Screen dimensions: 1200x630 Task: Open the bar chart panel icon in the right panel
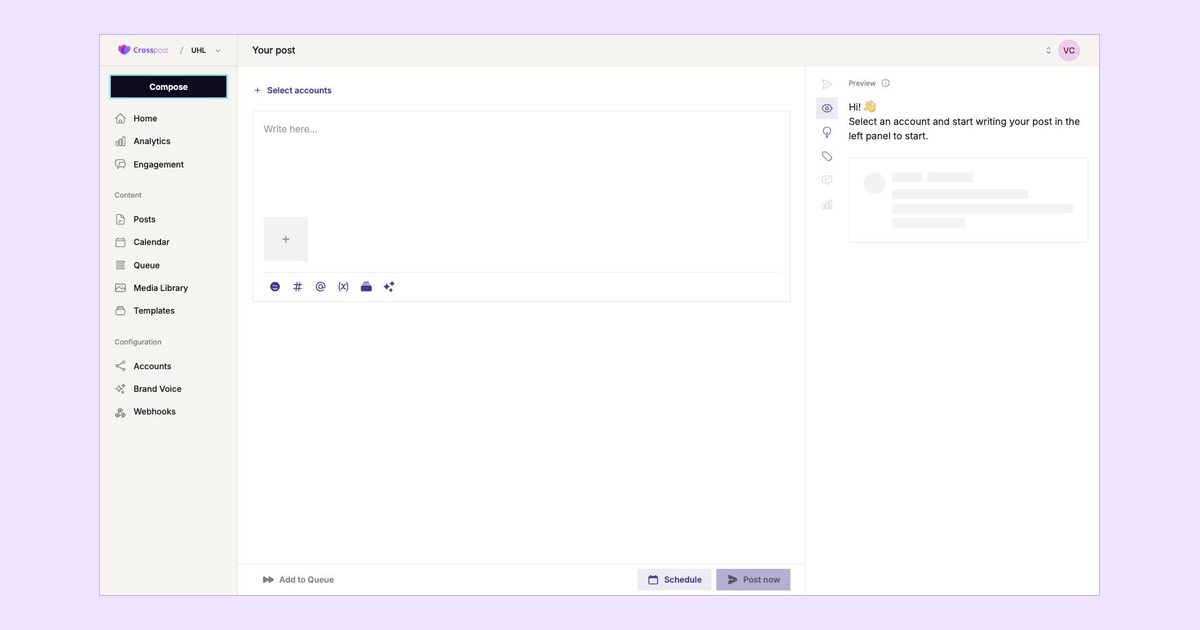tap(827, 204)
